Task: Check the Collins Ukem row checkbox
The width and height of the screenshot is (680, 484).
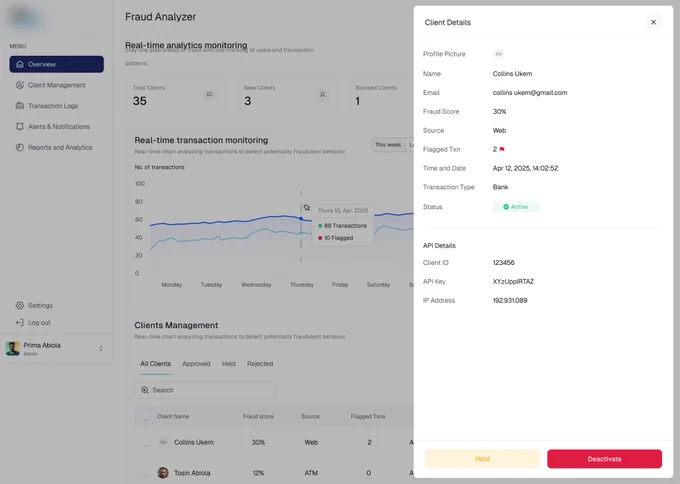Action: (147, 442)
